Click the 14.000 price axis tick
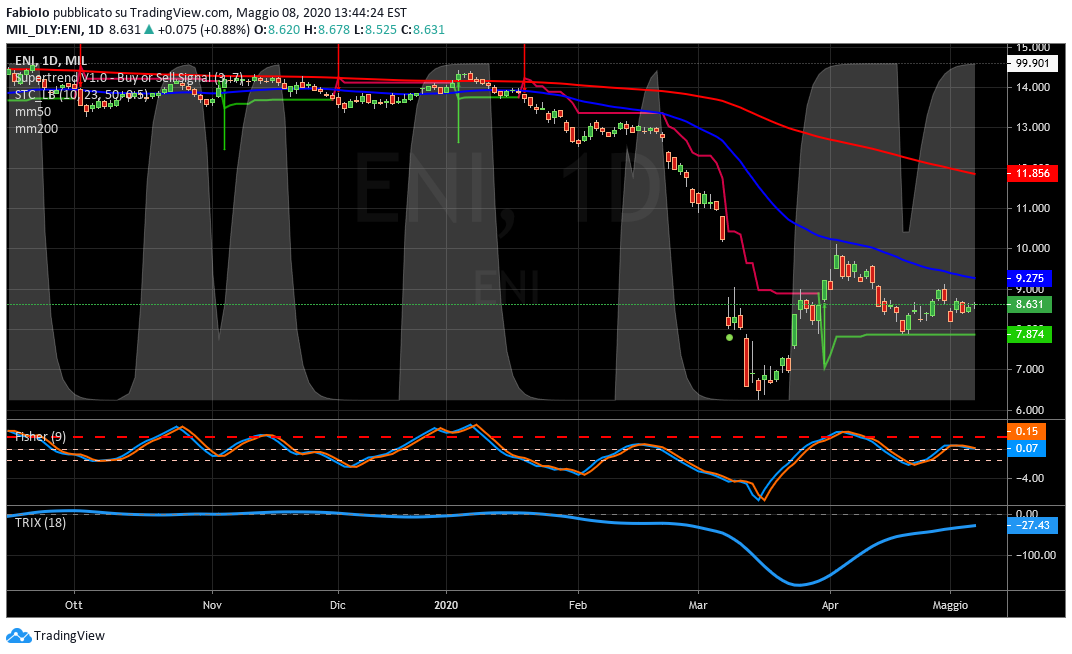 [x=1032, y=87]
